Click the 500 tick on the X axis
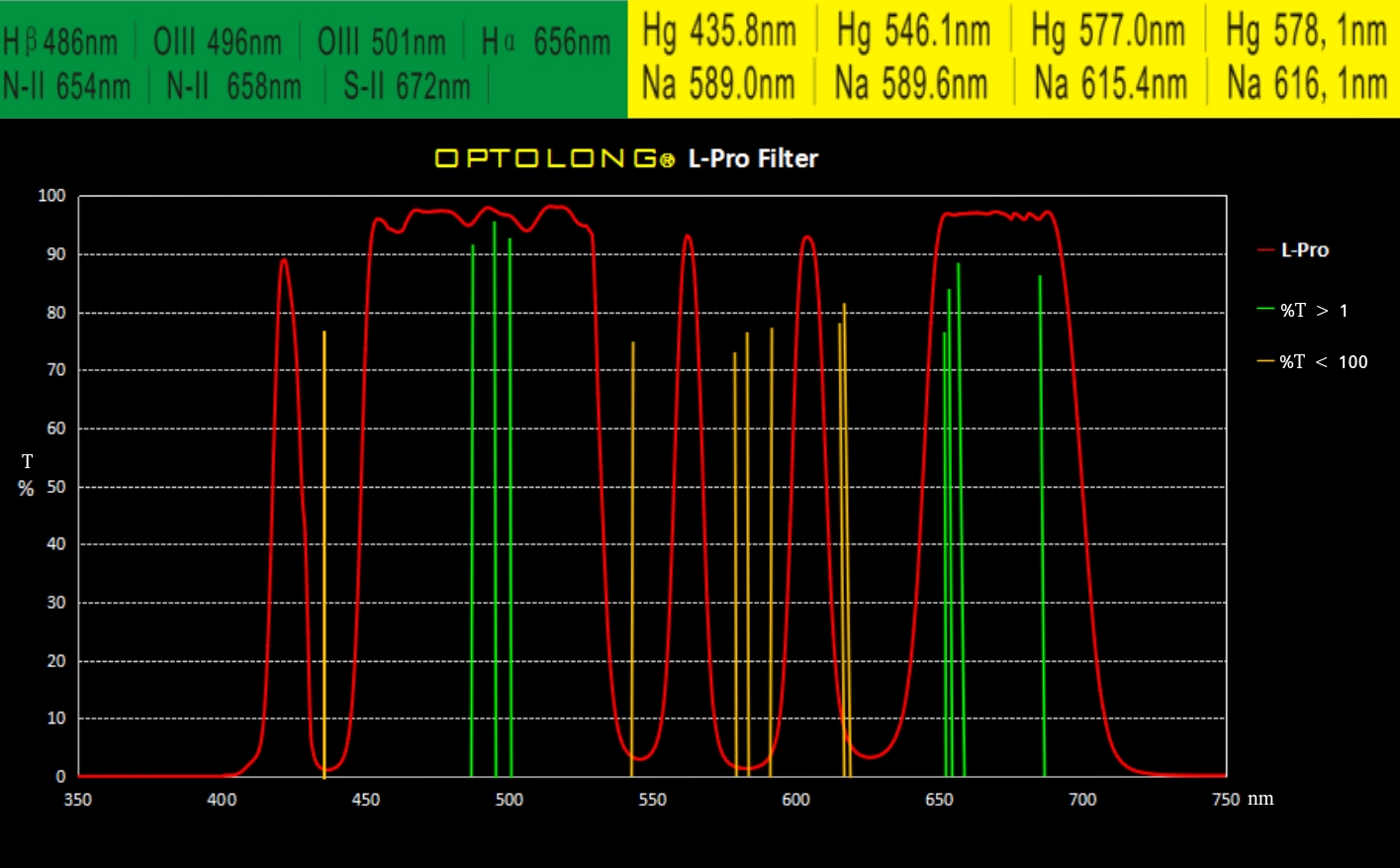Image resolution: width=1400 pixels, height=868 pixels. click(x=509, y=800)
